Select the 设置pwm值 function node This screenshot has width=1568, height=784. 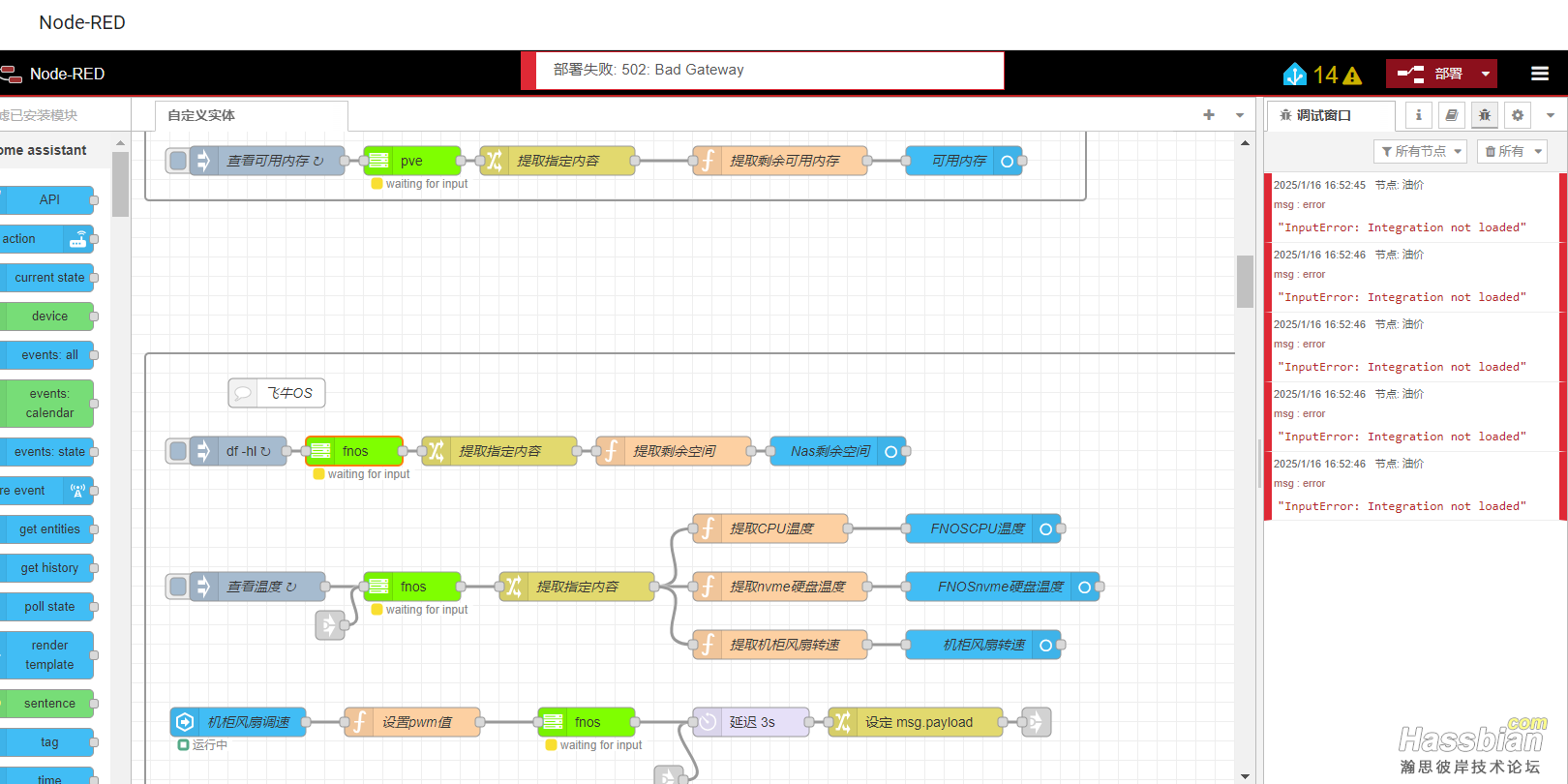[412, 722]
